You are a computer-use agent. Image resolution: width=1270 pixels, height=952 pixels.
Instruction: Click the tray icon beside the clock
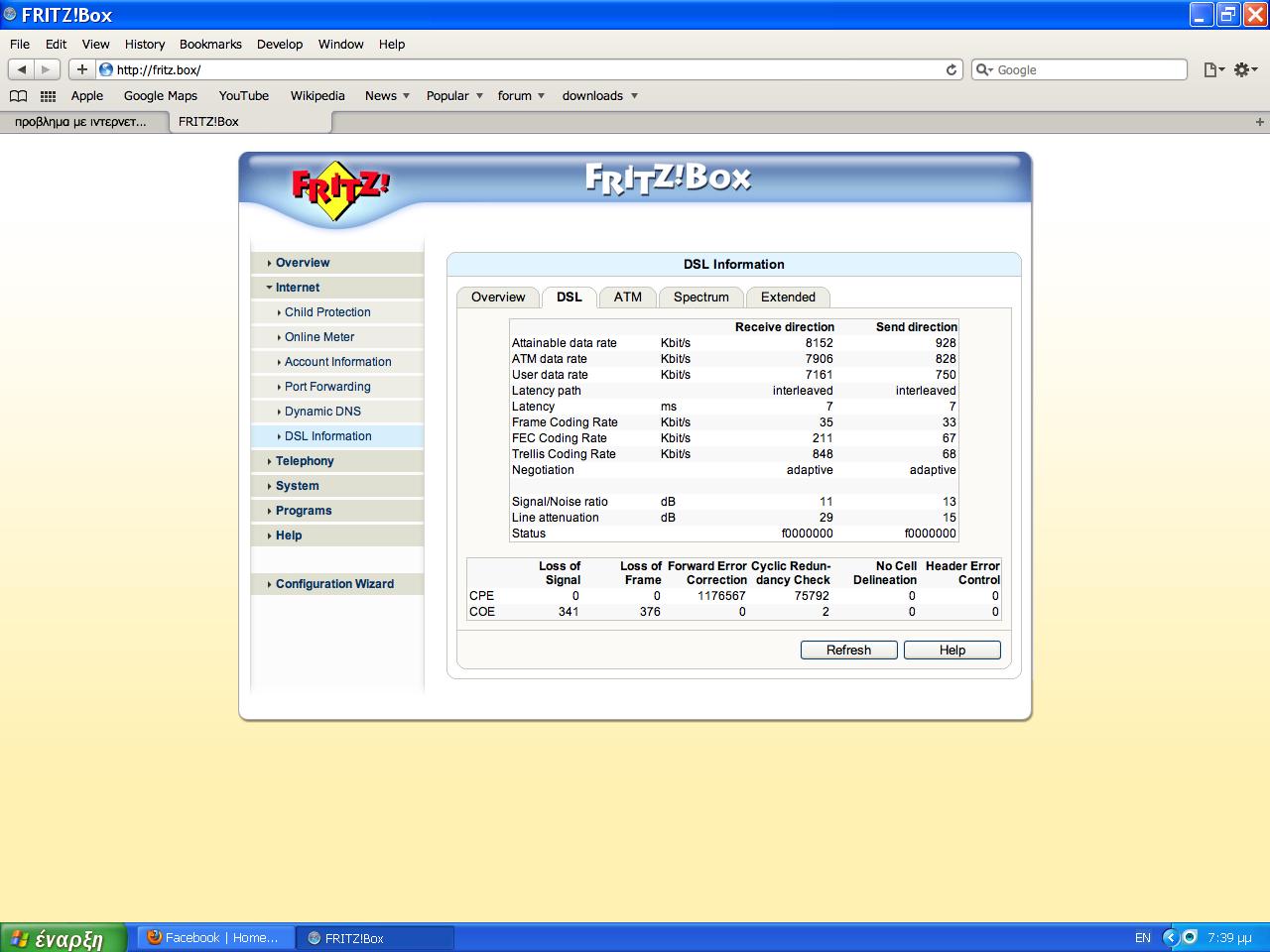tap(1190, 937)
